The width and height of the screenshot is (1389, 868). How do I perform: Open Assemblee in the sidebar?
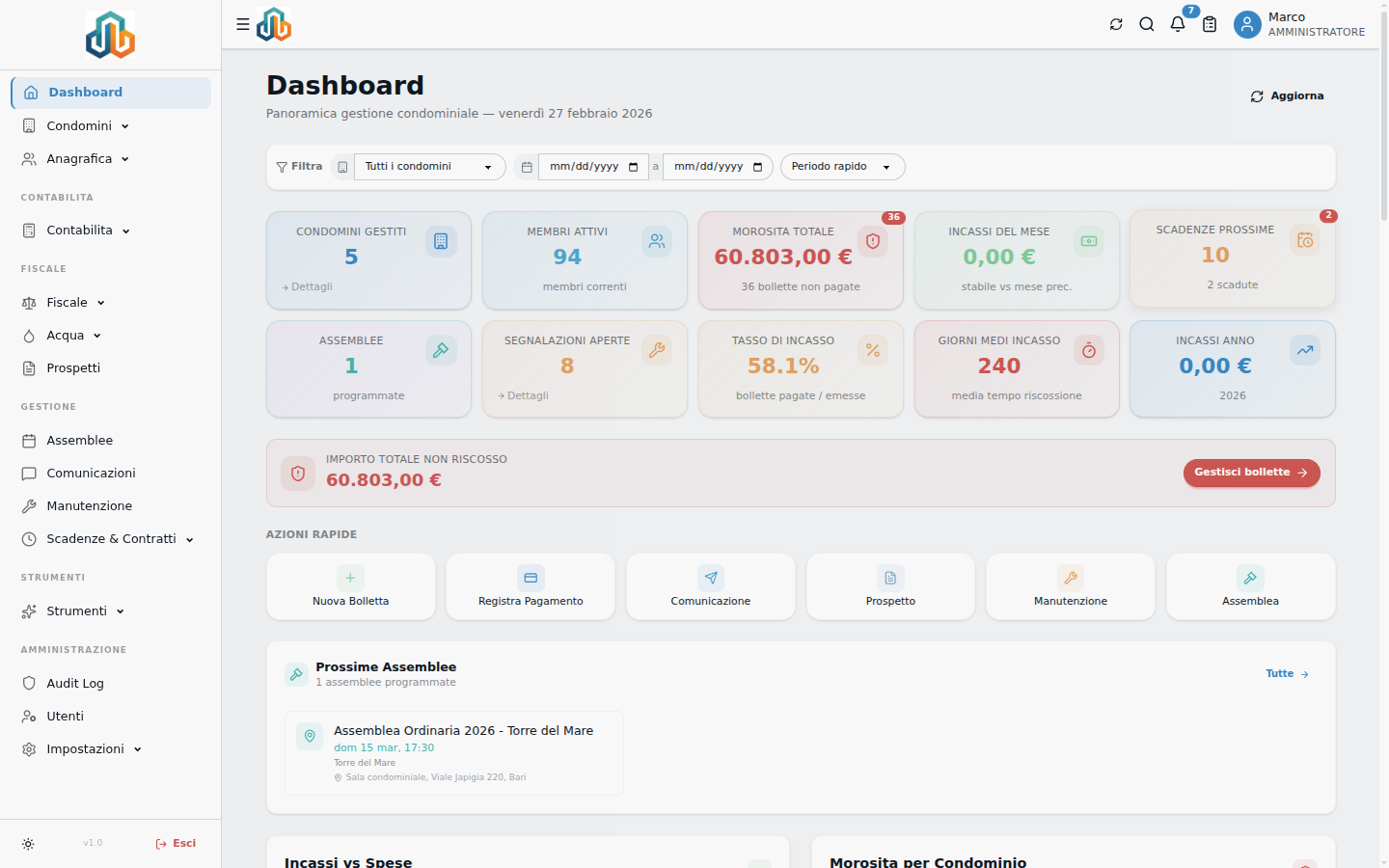111,441
